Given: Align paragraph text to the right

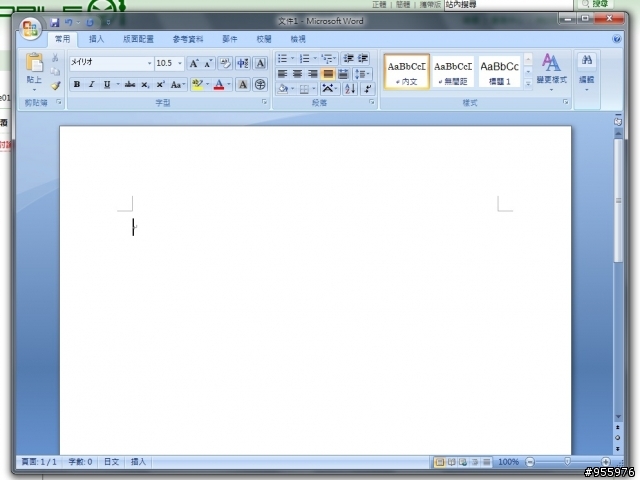Looking at the screenshot, I should pyautogui.click(x=313, y=74).
